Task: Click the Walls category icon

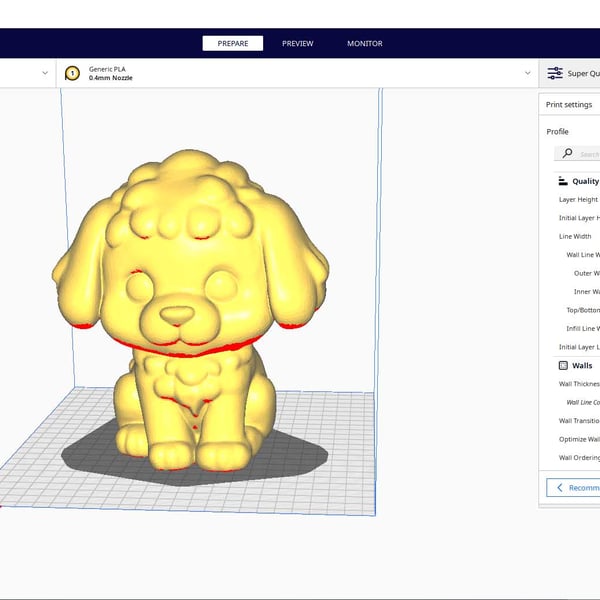Action: [562, 366]
